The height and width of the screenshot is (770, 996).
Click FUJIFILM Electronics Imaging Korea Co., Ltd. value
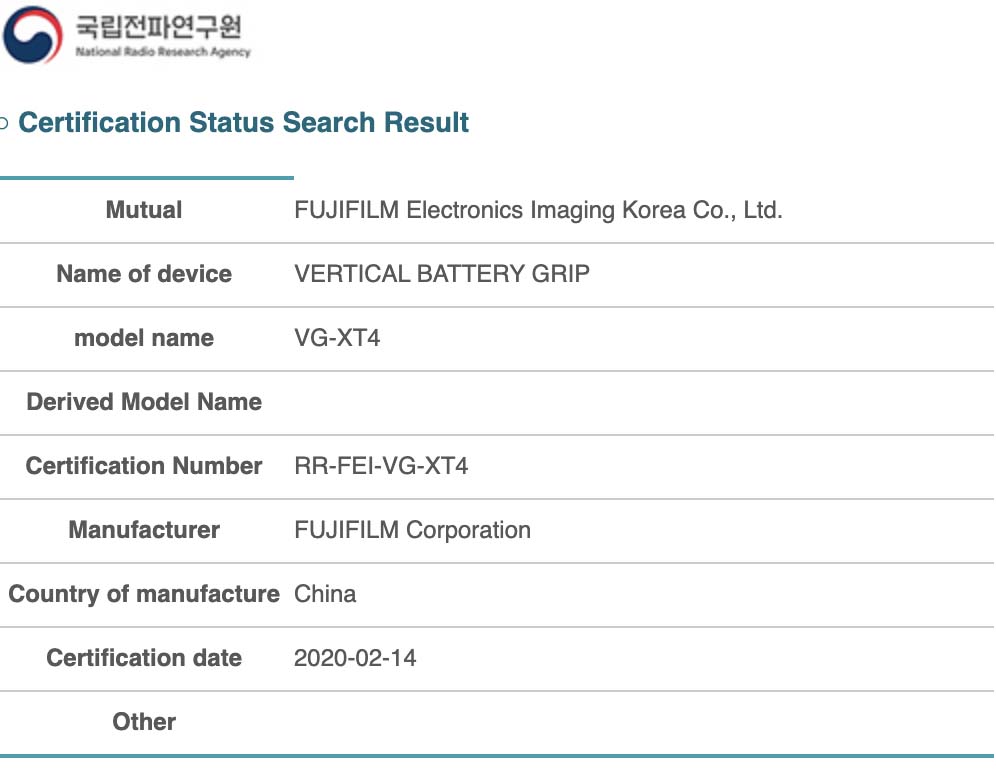coord(538,210)
